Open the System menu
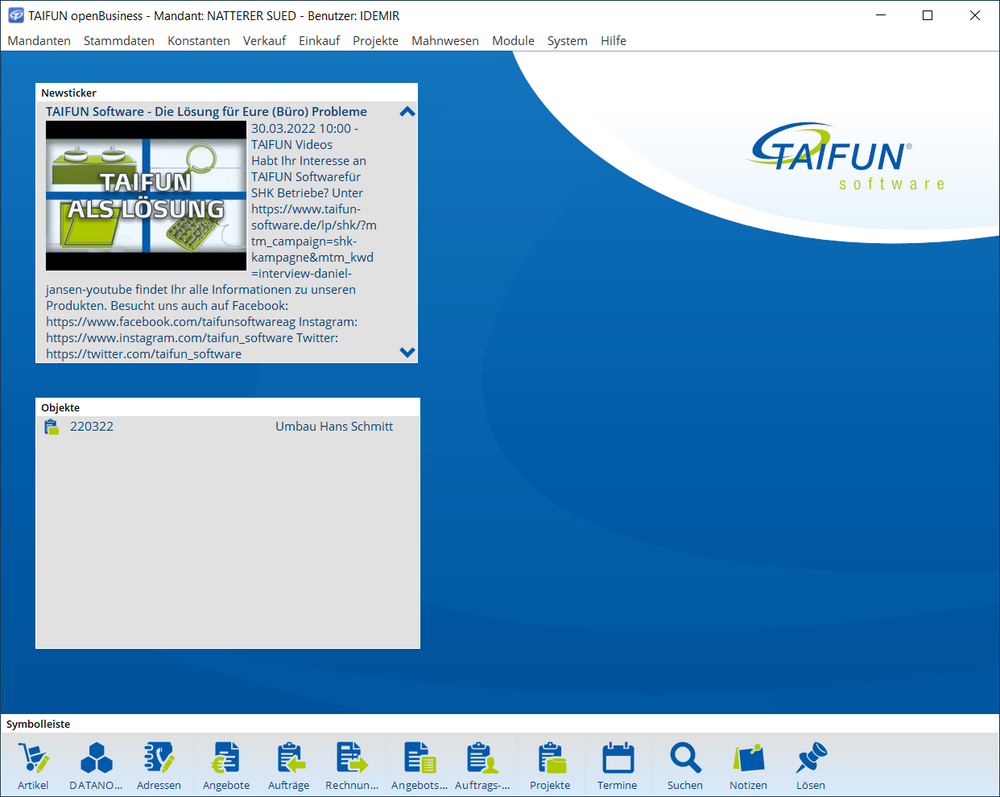 tap(567, 41)
